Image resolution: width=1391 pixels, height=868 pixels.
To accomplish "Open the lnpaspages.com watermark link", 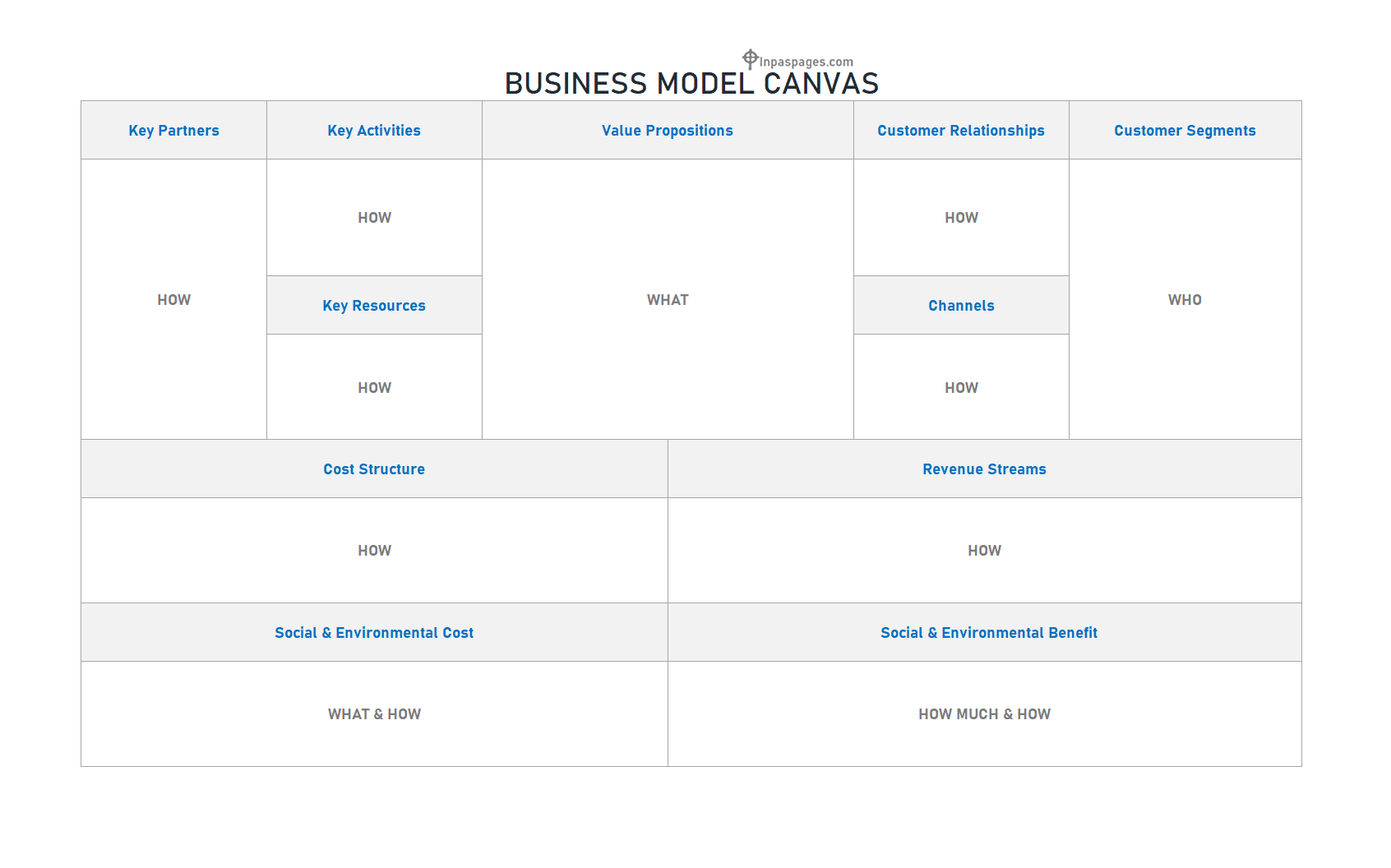I will coord(806,62).
